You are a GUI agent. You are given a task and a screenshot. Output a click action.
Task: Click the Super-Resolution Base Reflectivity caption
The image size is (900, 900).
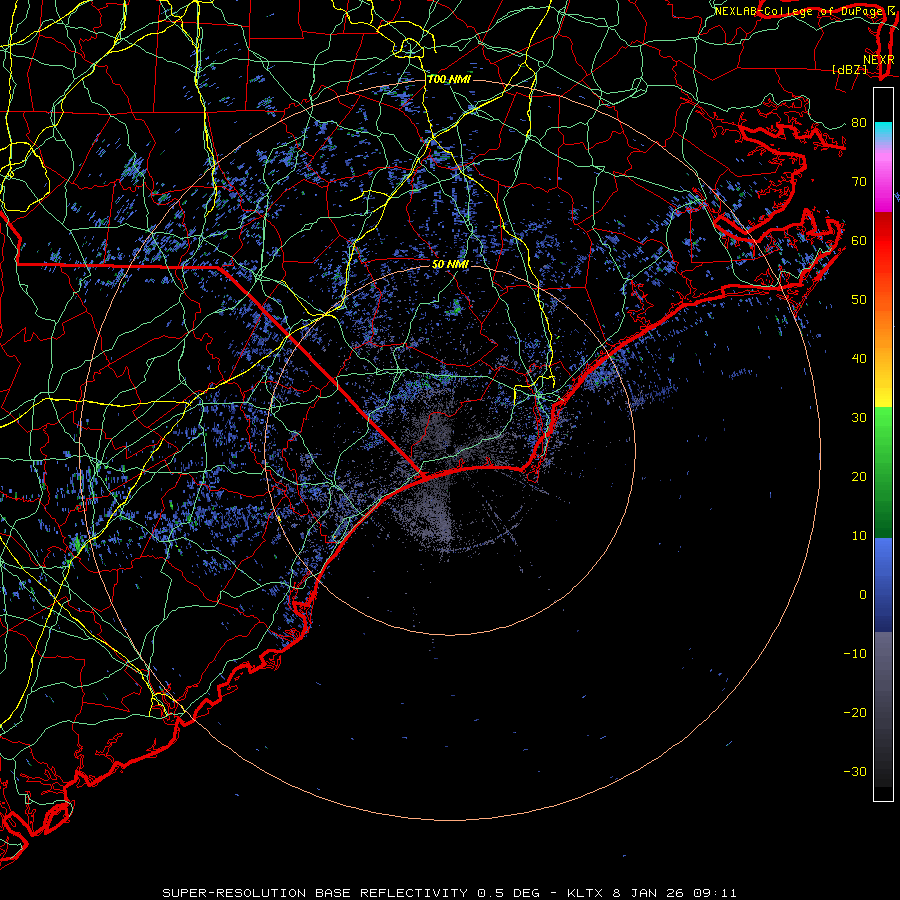(449, 893)
